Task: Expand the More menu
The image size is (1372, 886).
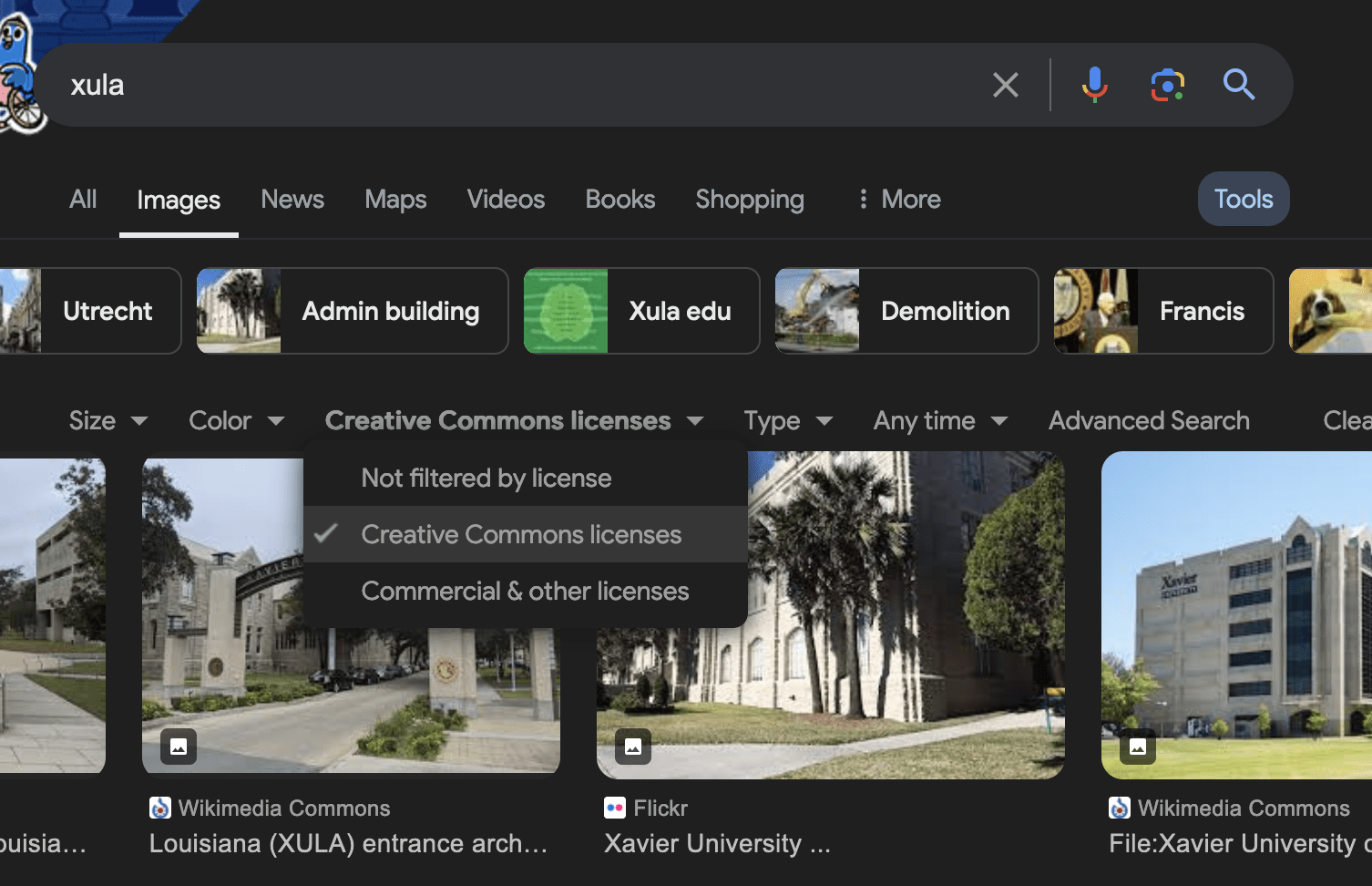Action: coord(899,199)
